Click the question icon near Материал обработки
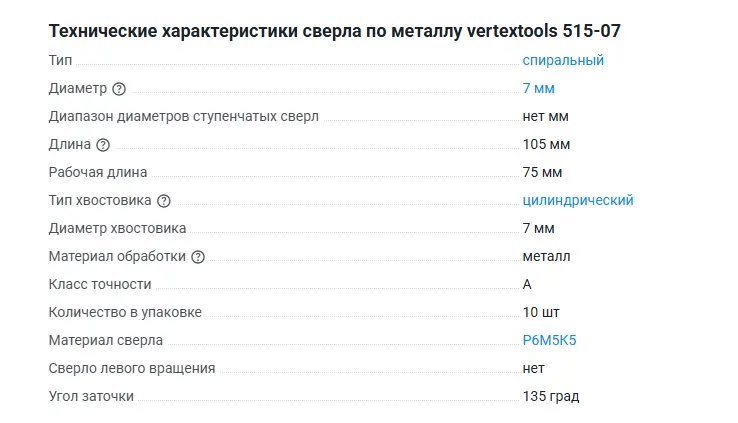 coord(198,257)
